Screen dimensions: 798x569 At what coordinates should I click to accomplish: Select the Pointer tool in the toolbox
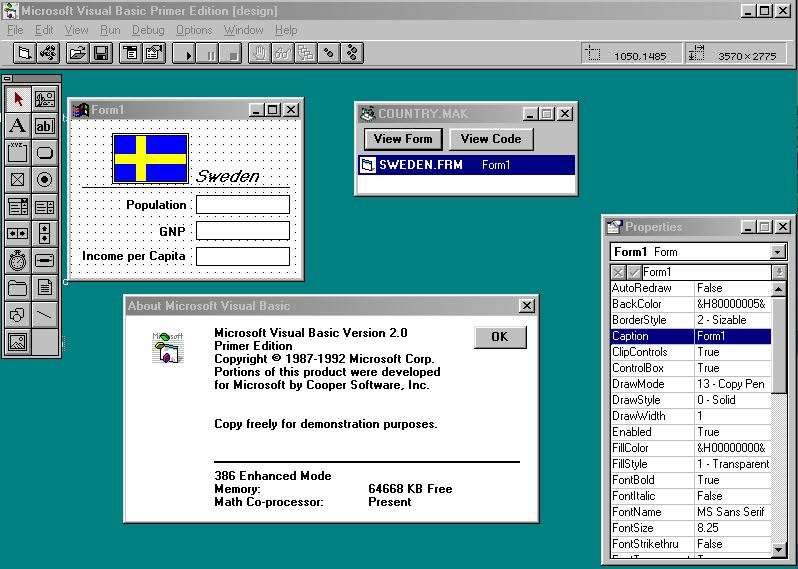coord(18,99)
